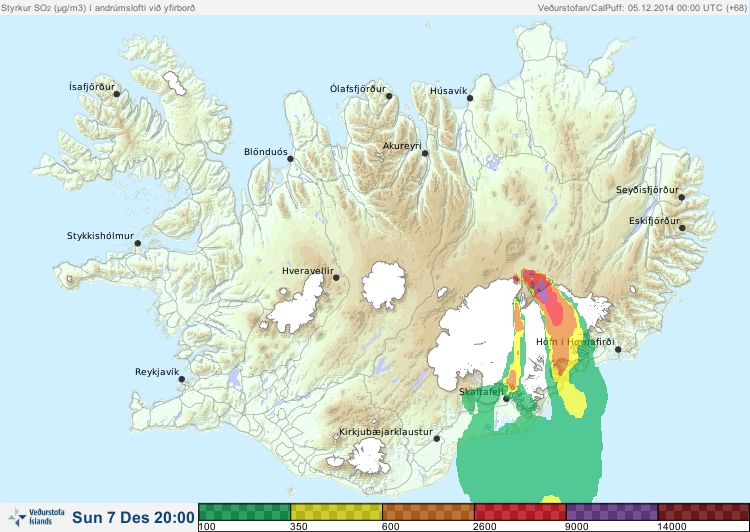
Task: Click the orange 600 legend swatch
Action: [x=429, y=512]
